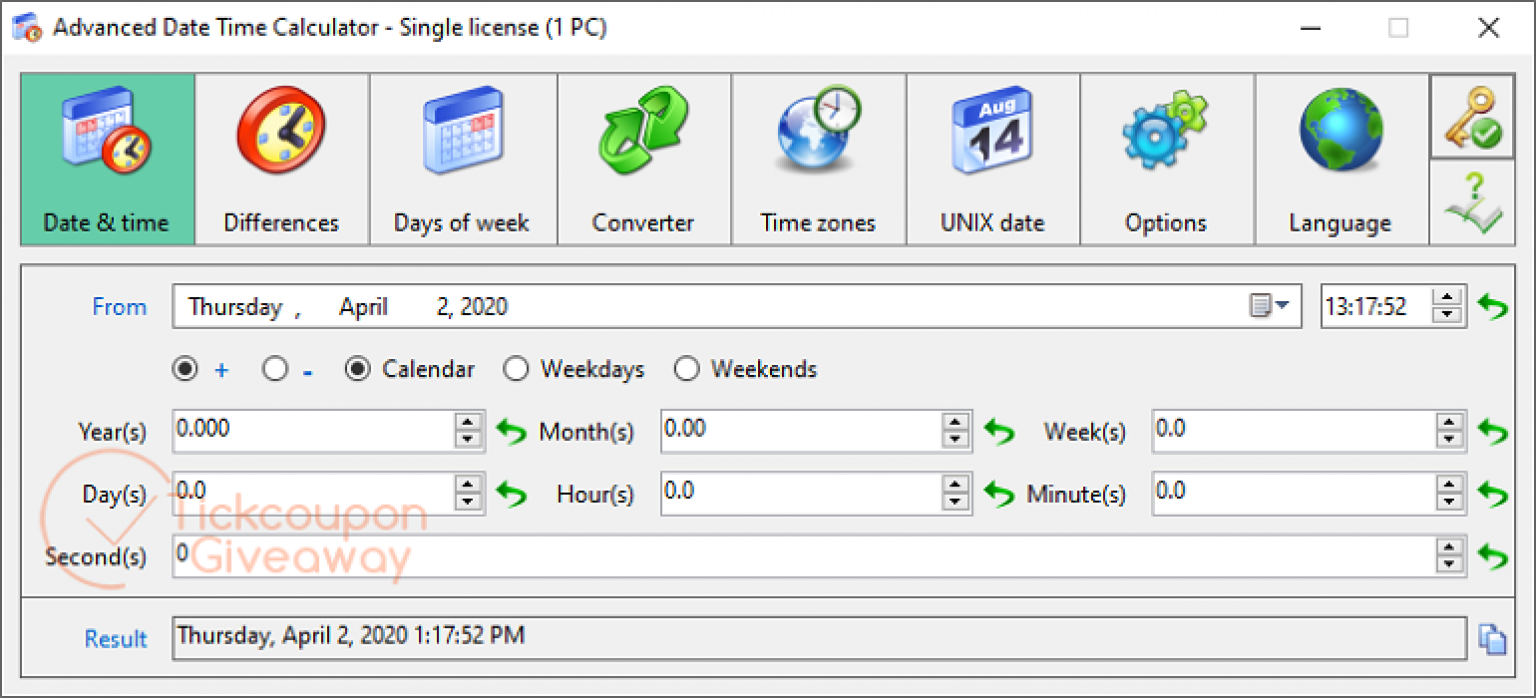Select the plus (add) radio button
This screenshot has height=698, width=1536.
(186, 370)
